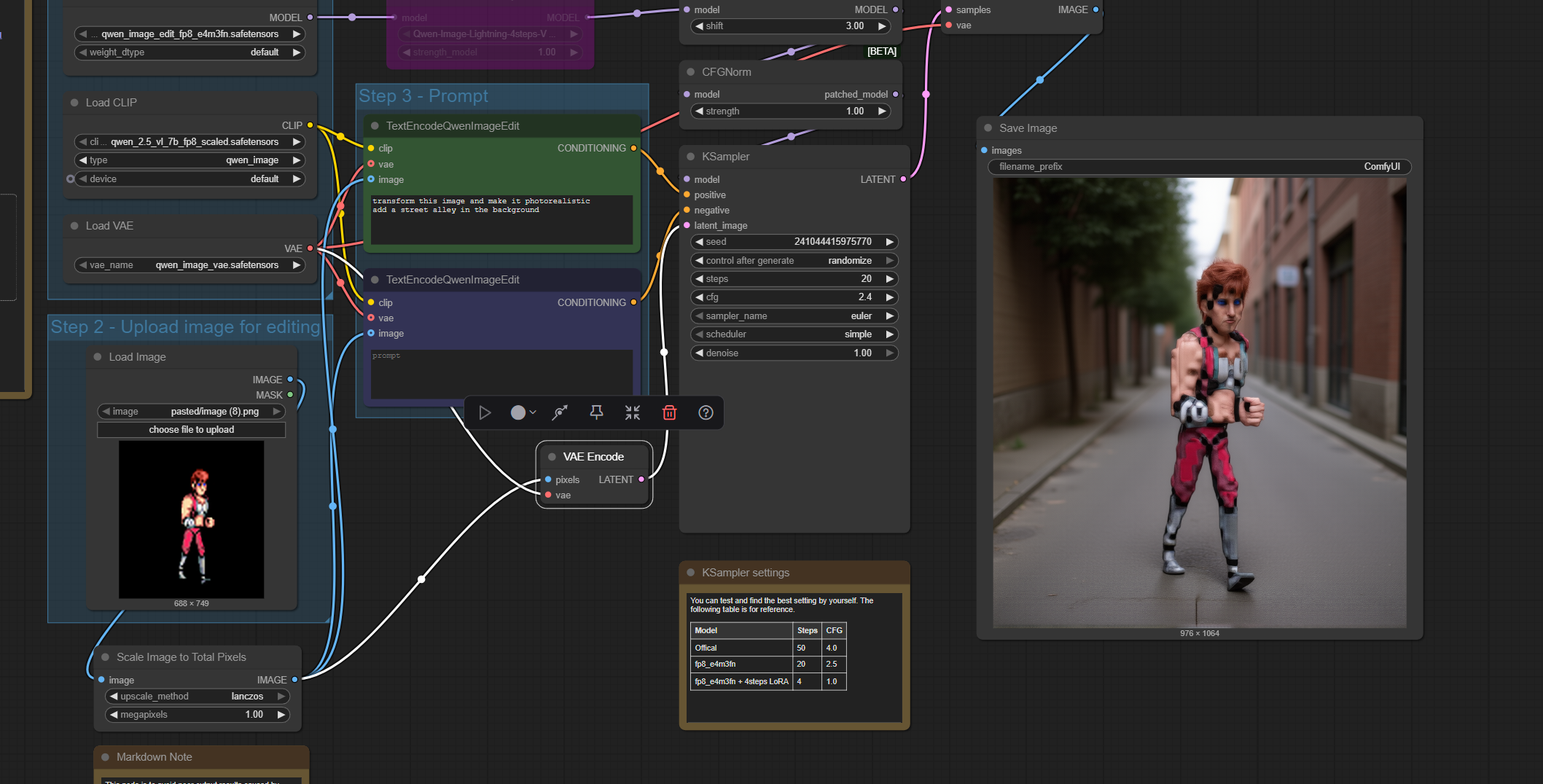Open the scheduler simple dropdown
The height and width of the screenshot is (784, 1543).
[794, 334]
